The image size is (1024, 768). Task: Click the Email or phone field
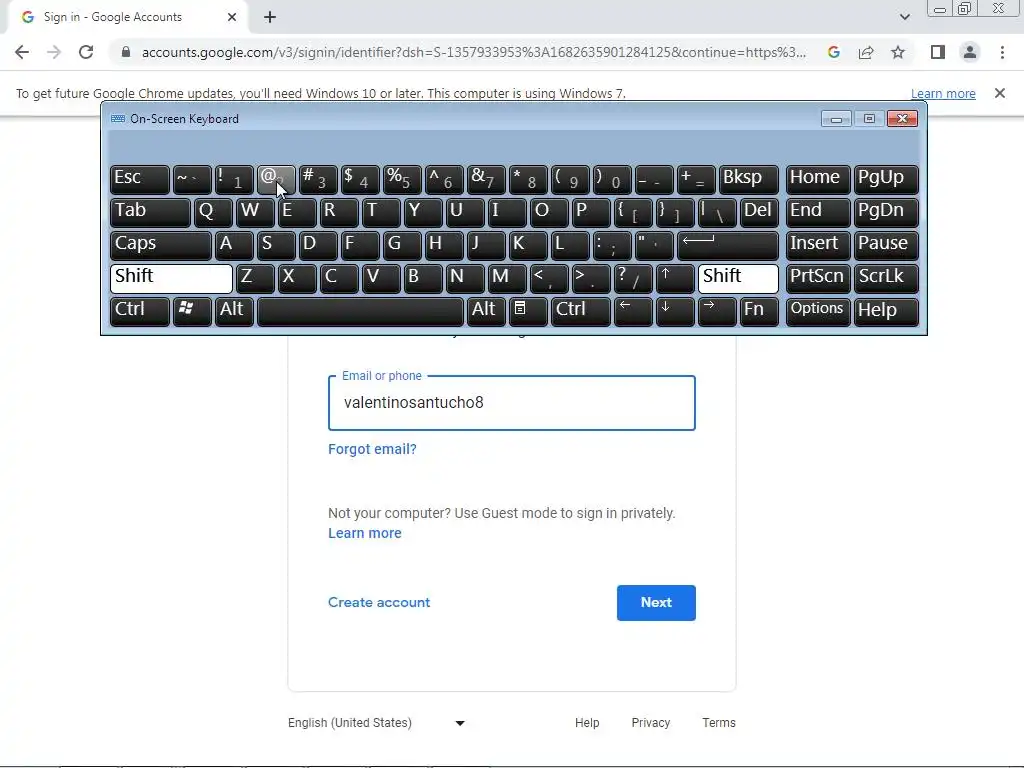pyautogui.click(x=512, y=403)
